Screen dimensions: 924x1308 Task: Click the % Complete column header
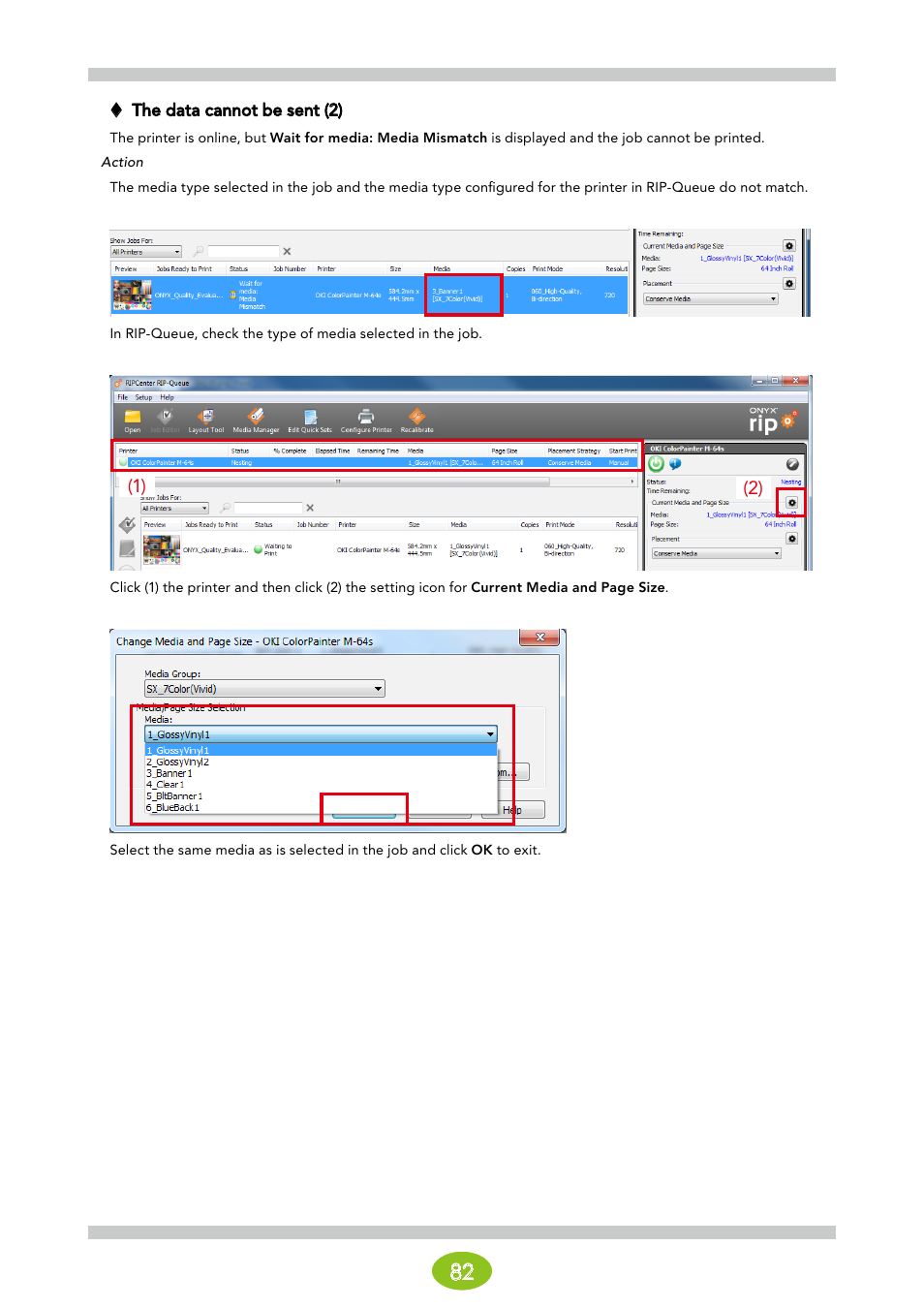(290, 451)
